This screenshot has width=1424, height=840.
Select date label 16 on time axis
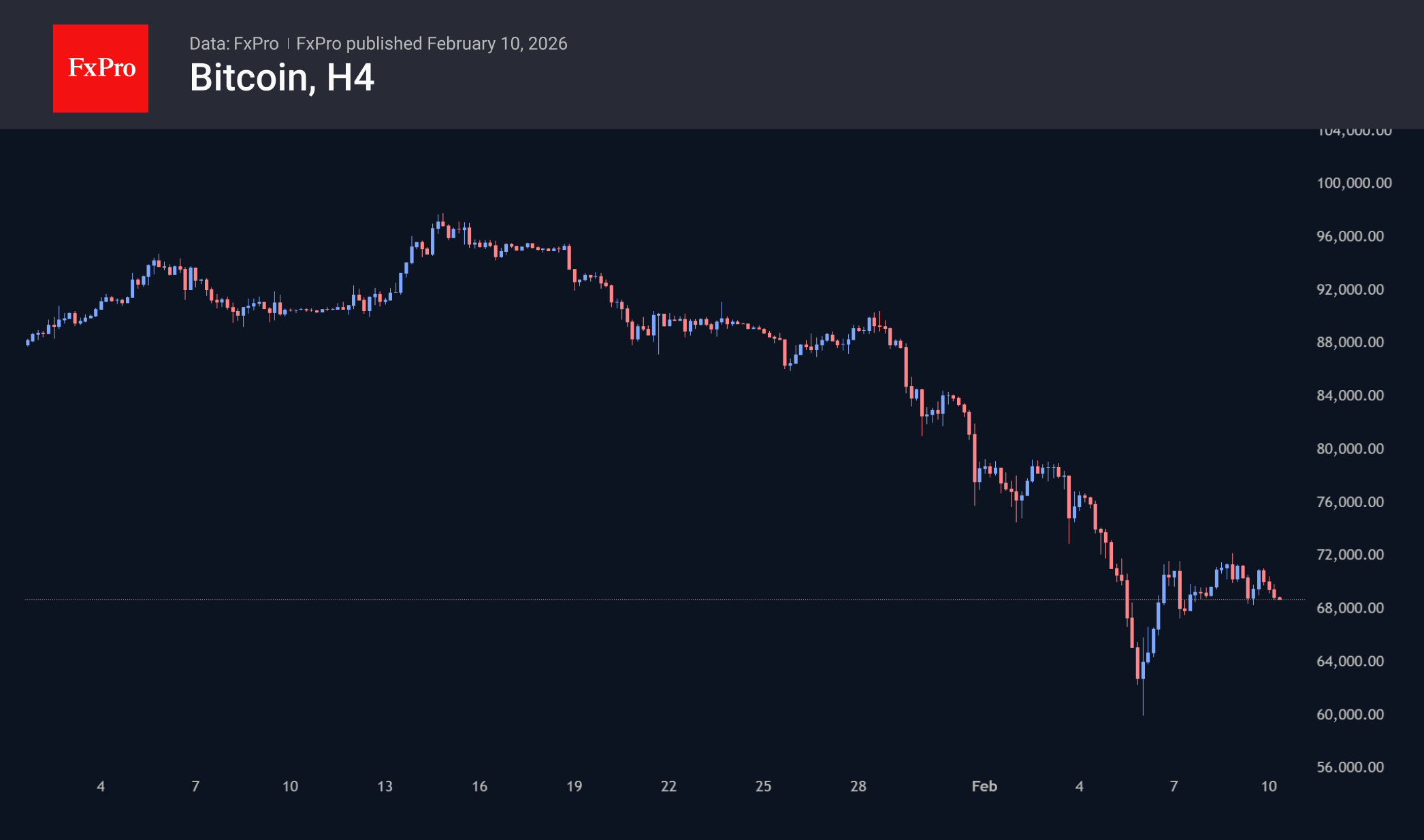coord(479,786)
